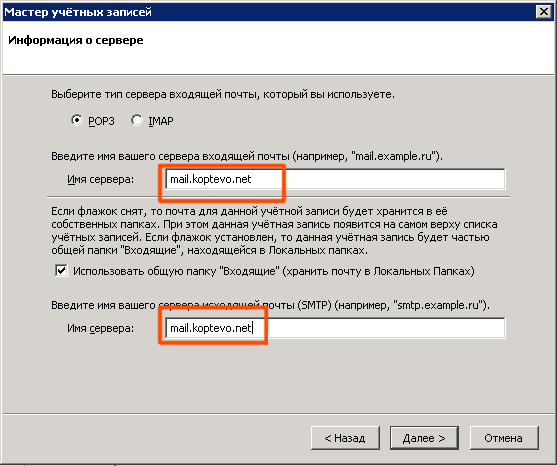The width and height of the screenshot is (557, 466).
Task: Go back with the "< Назад" button
Action: (345, 438)
